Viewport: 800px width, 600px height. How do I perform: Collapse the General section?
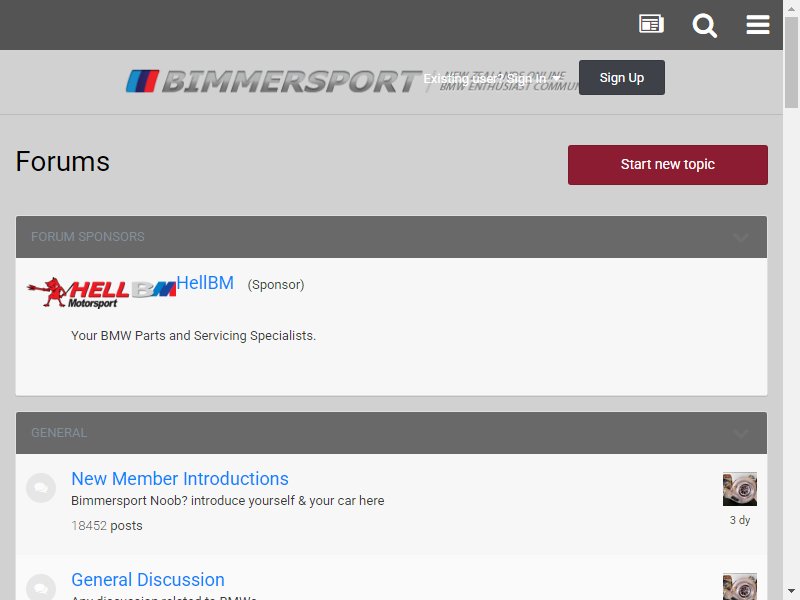(x=740, y=433)
